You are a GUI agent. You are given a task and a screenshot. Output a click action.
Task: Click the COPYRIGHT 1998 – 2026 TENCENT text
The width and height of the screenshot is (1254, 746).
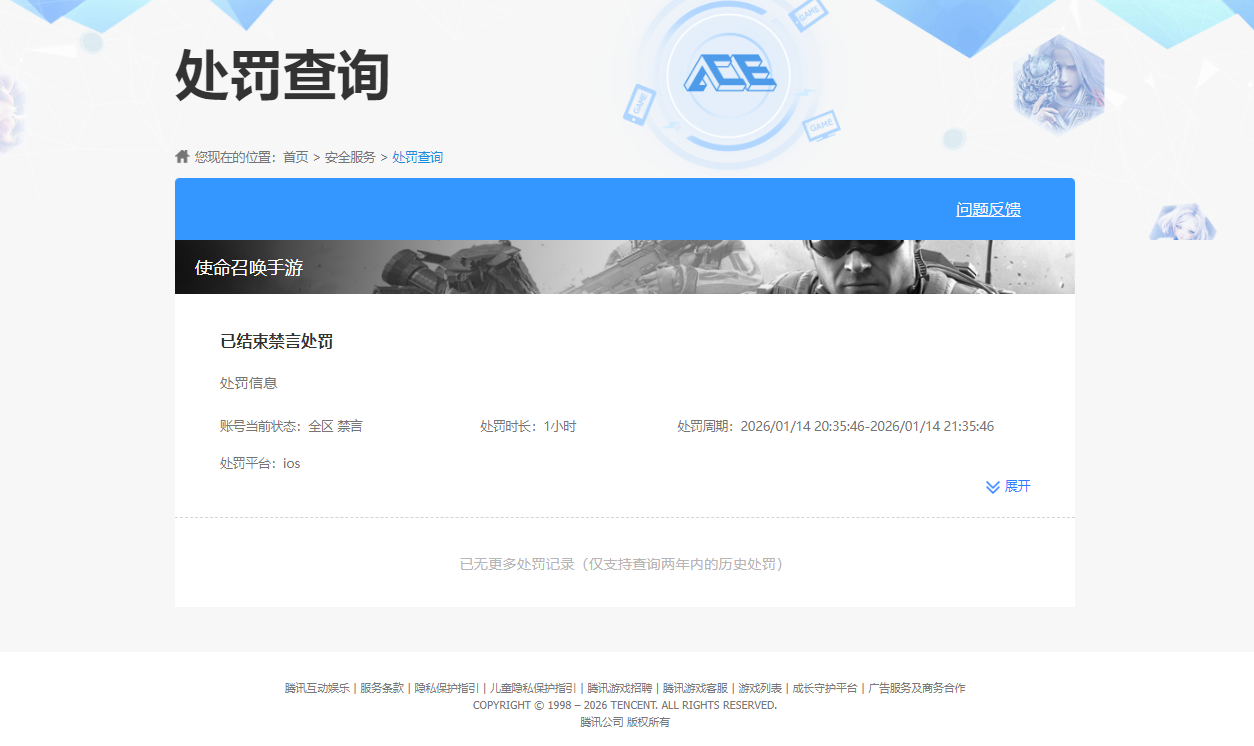tap(625, 705)
